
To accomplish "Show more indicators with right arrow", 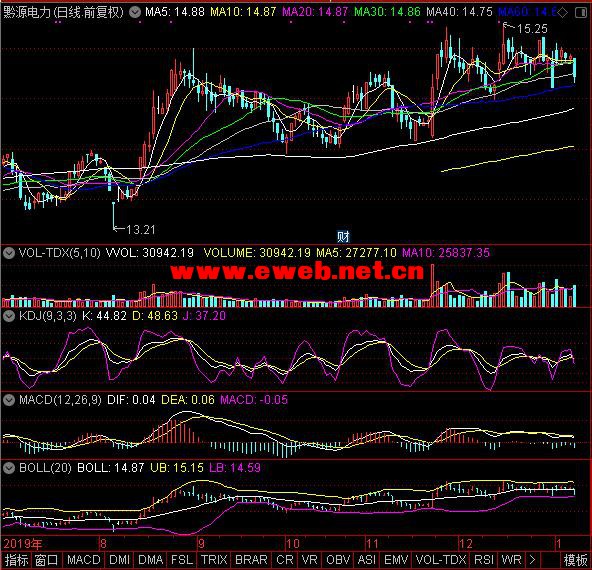I will tap(533, 559).
